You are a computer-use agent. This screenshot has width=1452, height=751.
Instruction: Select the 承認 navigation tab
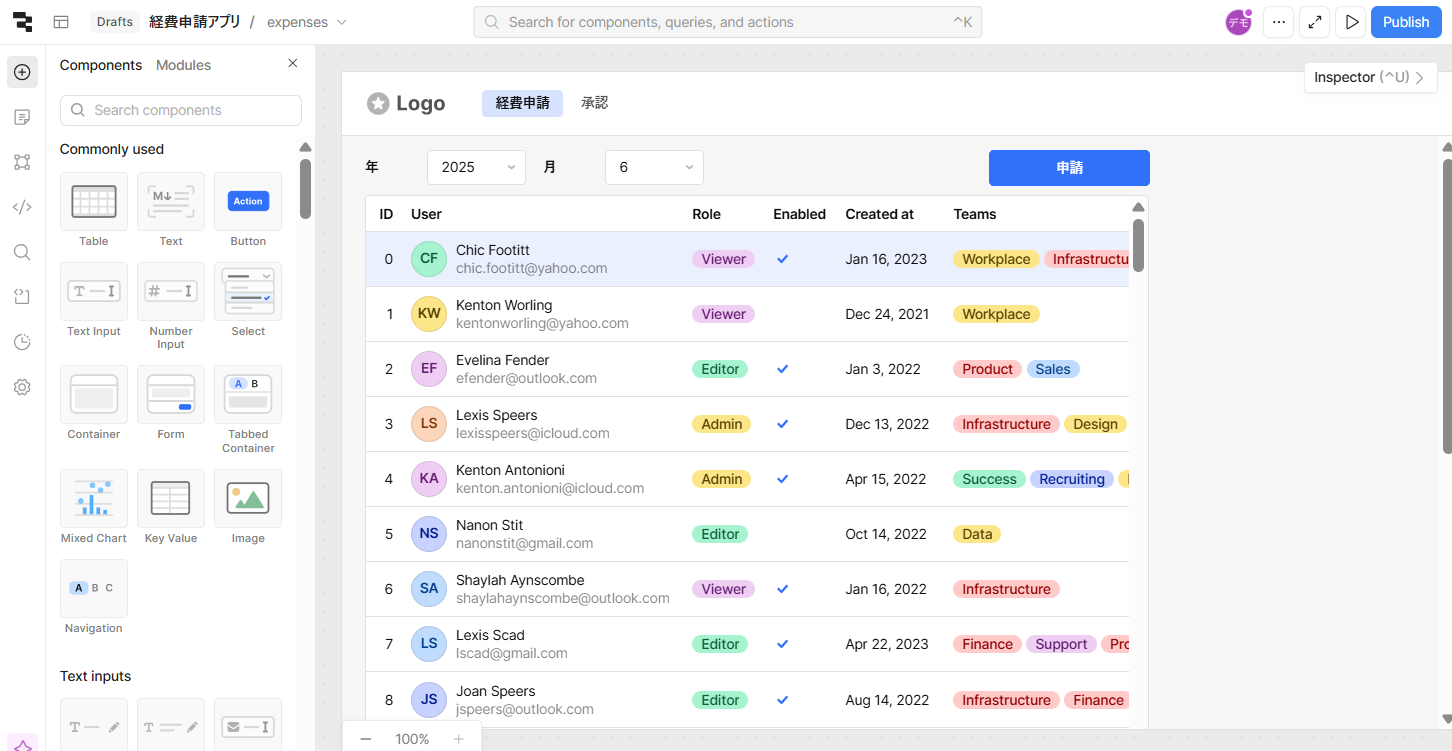(x=594, y=103)
